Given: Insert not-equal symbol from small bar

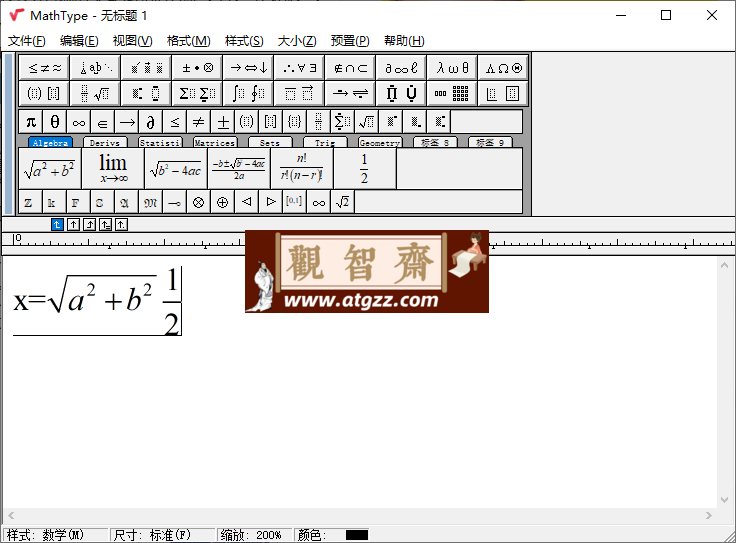Looking at the screenshot, I should coord(199,122).
